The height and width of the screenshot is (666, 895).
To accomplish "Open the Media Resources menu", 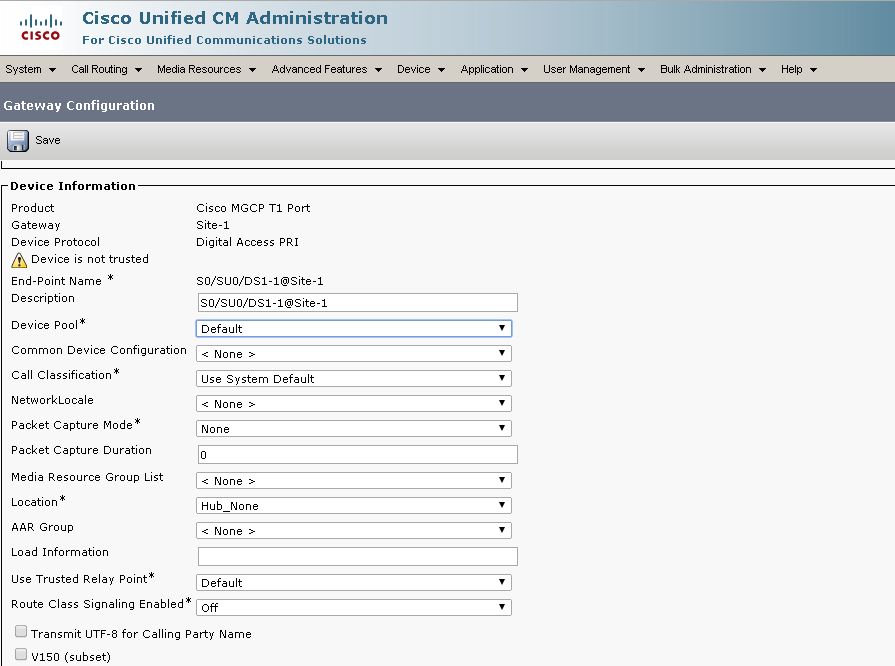I will 206,69.
